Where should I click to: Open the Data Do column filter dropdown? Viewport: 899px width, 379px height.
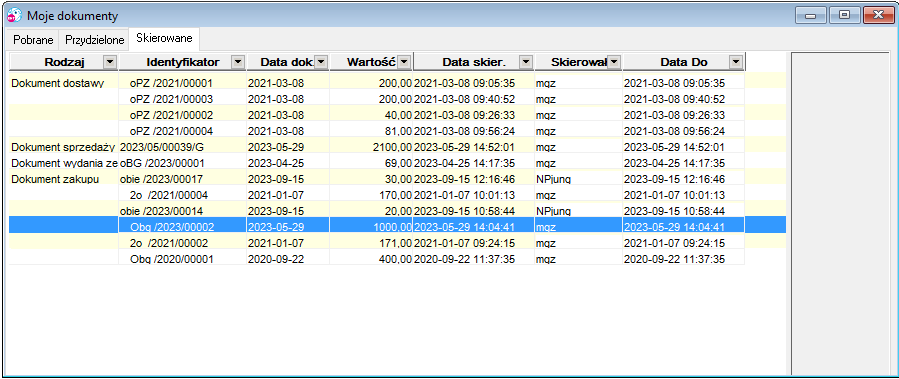736,61
